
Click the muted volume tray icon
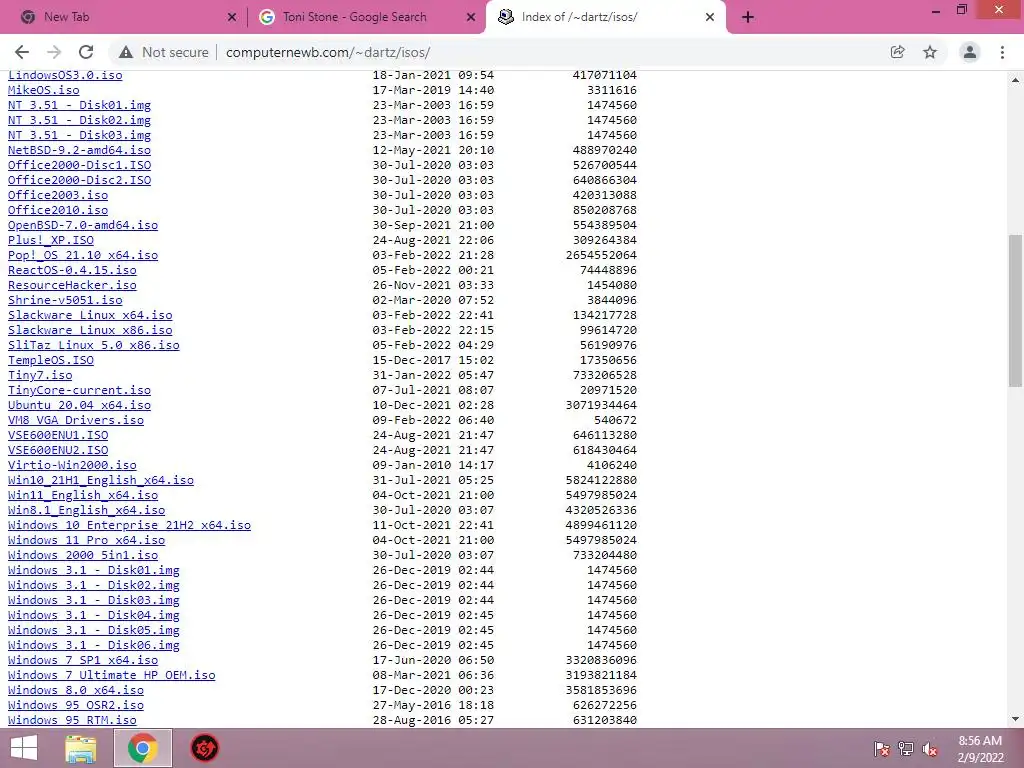point(930,749)
